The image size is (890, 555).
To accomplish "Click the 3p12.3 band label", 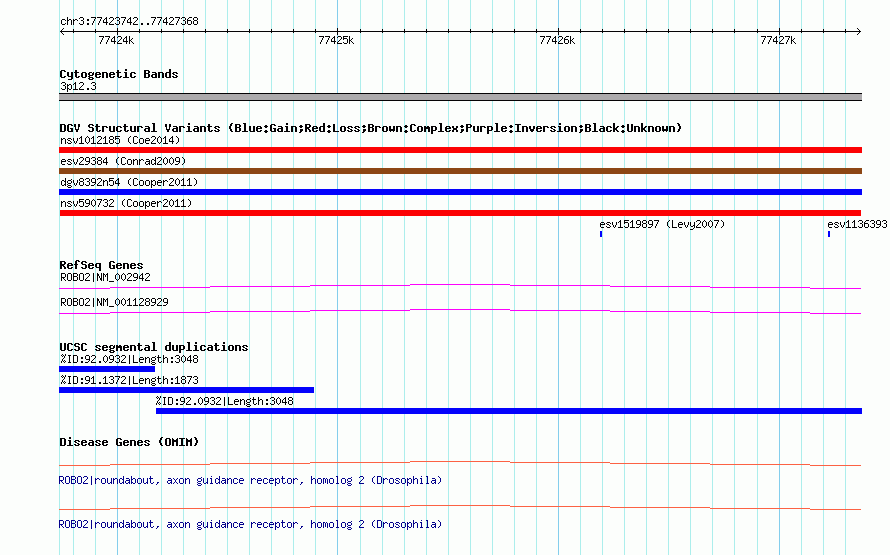I will point(78,86).
